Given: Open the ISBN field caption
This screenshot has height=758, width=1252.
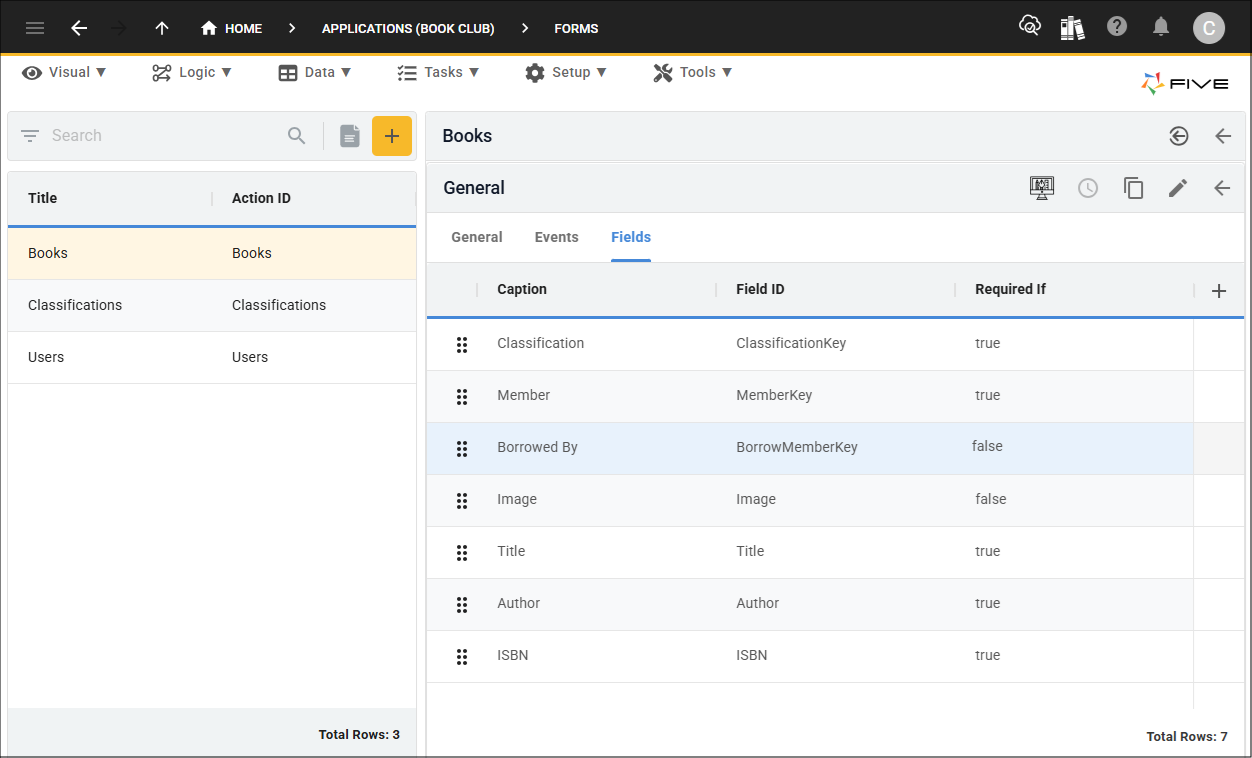Looking at the screenshot, I should pos(513,655).
